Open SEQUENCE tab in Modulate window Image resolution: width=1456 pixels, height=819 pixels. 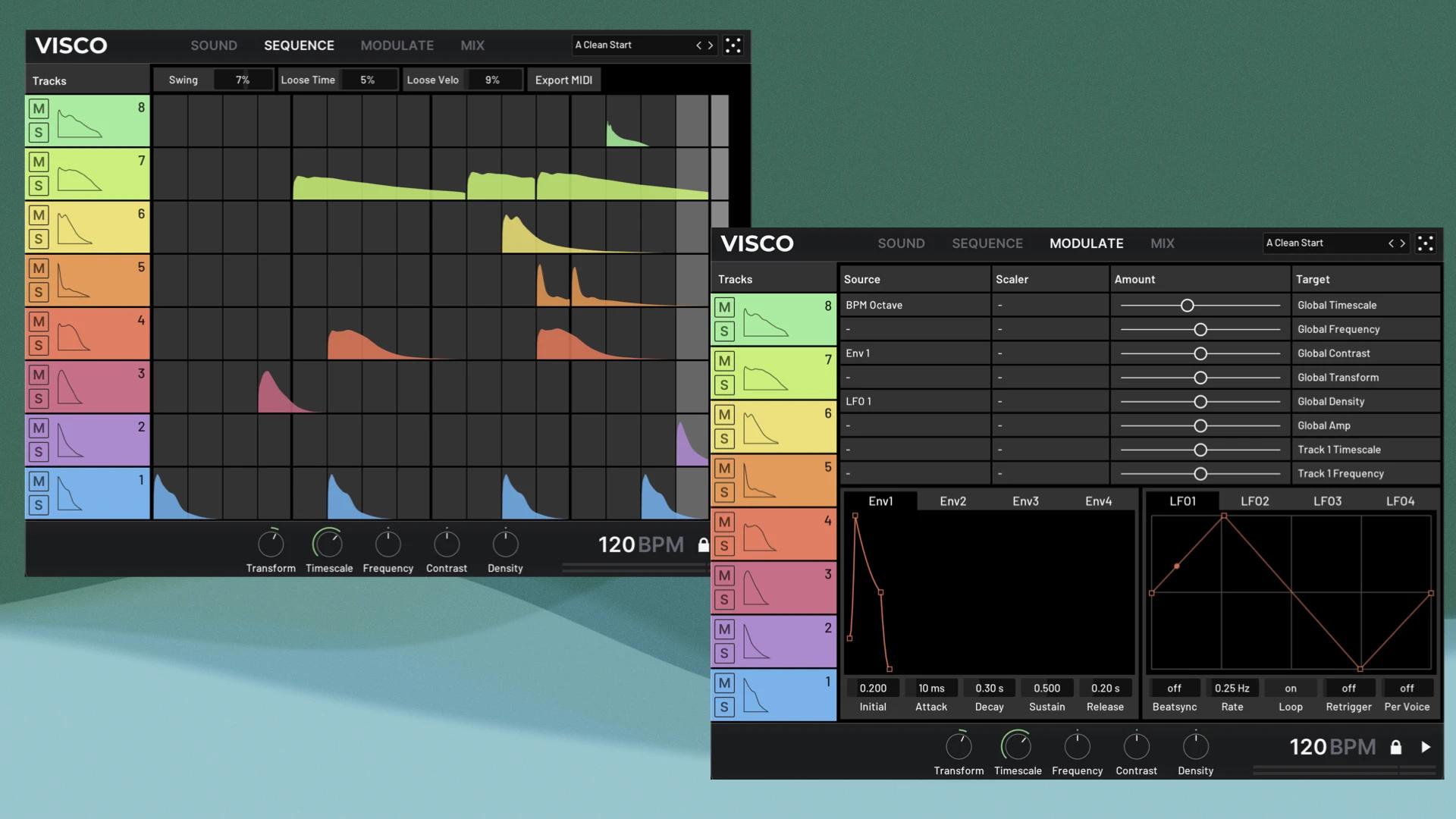coord(987,243)
